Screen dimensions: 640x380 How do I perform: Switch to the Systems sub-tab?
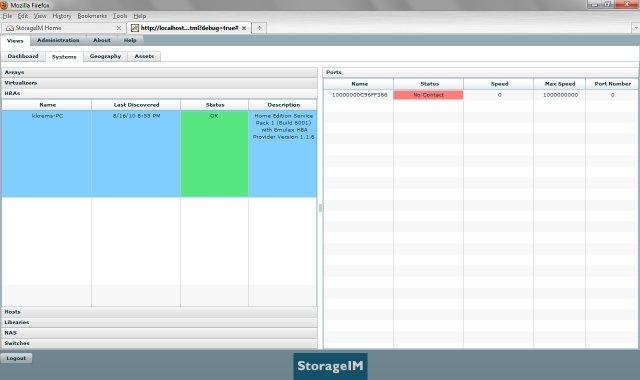[64, 57]
